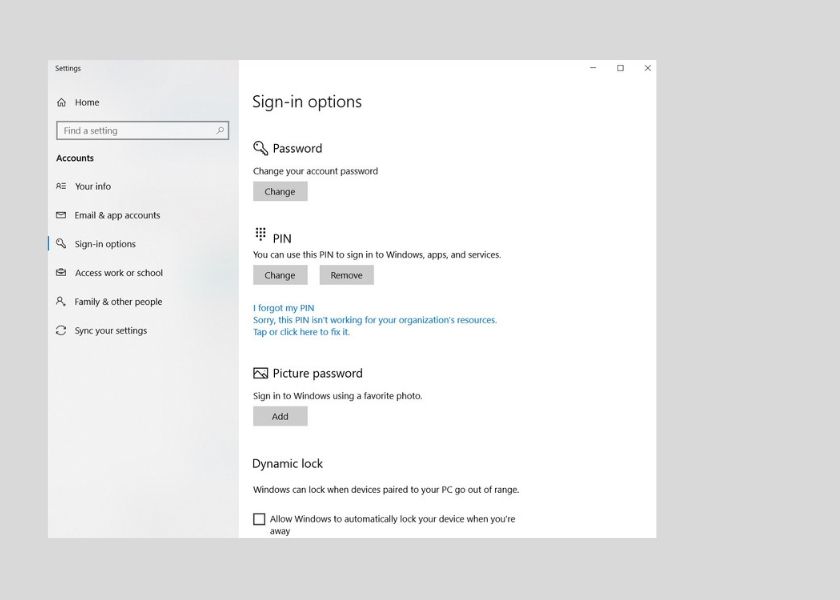840x600 pixels.
Task: Click the Sync your settings refresh icon
Action: [61, 330]
